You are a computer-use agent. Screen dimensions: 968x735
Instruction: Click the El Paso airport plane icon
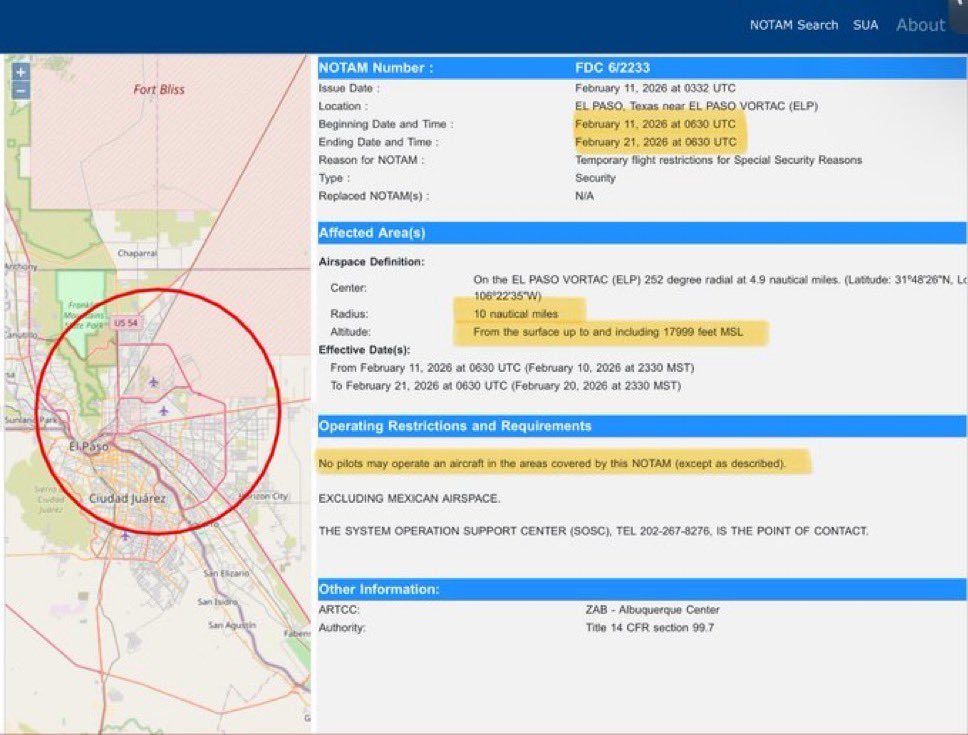163,410
